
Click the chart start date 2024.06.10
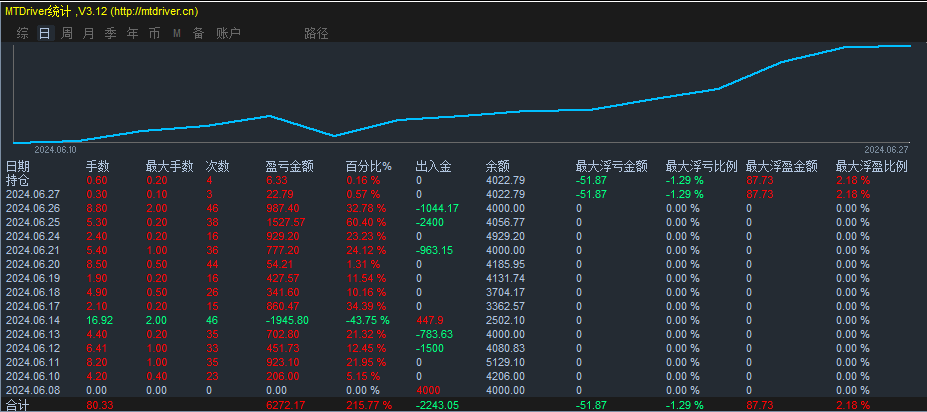[56, 150]
